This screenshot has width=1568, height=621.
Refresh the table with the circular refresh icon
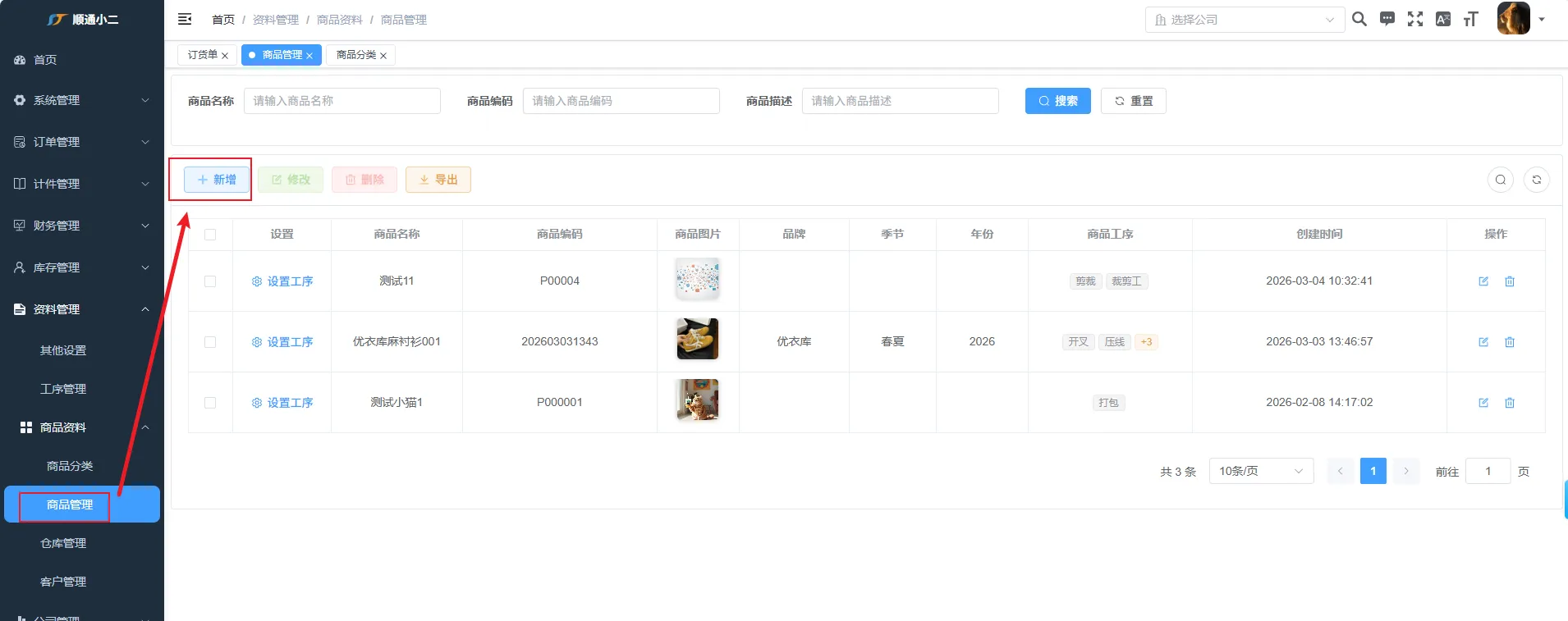click(x=1537, y=180)
